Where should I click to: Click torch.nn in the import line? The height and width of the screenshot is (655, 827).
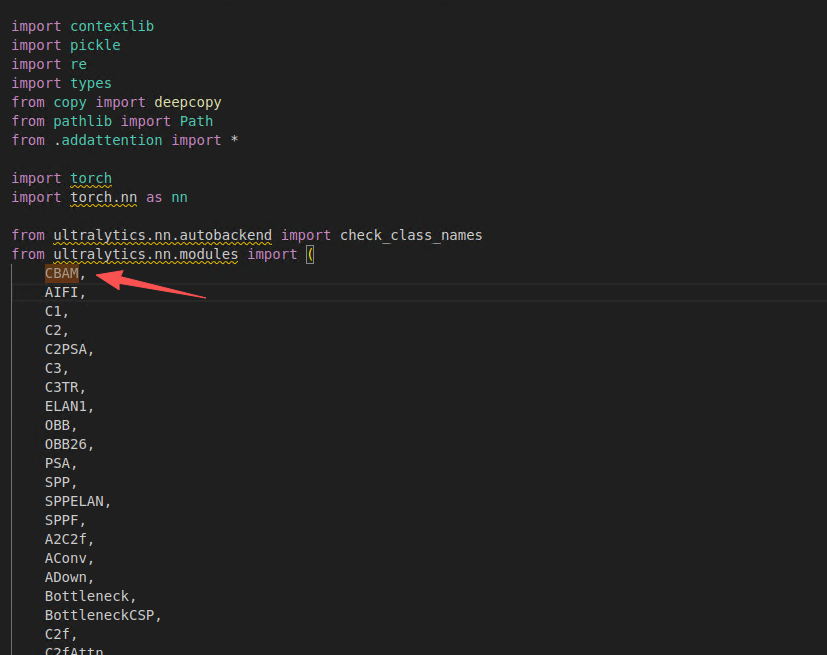tap(103, 197)
